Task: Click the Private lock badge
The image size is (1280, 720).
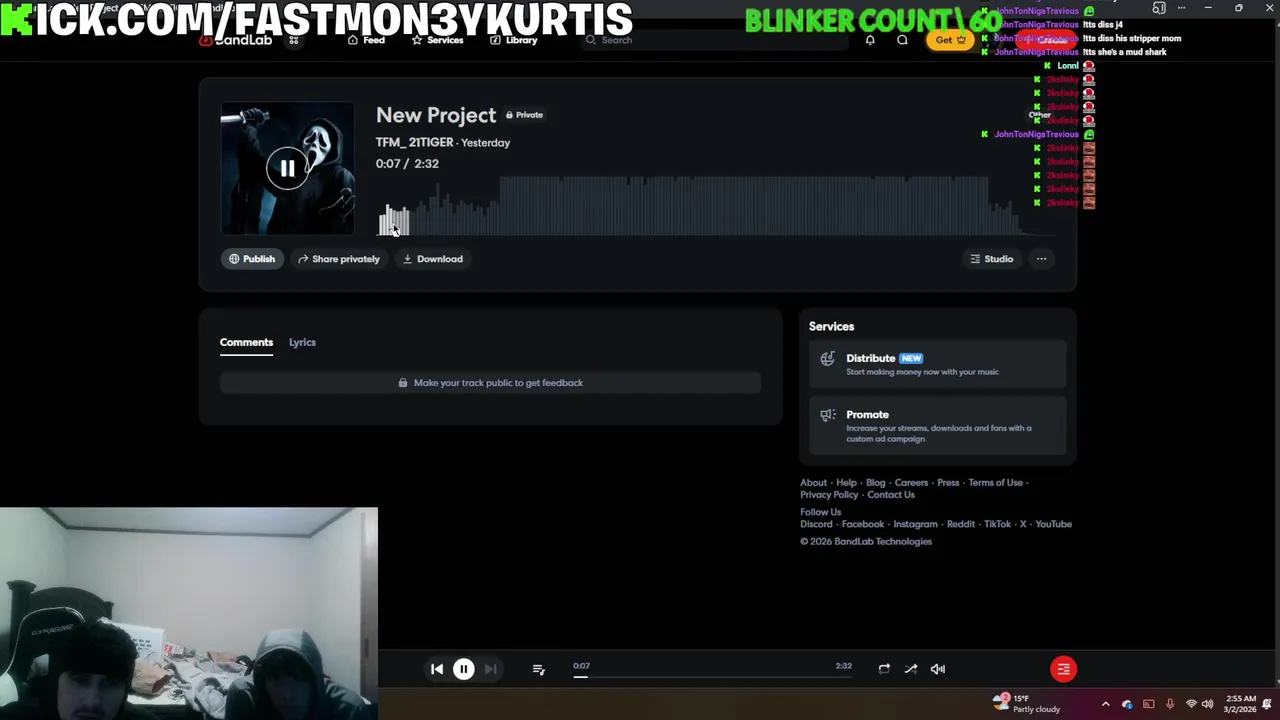Action: pyautogui.click(x=524, y=115)
